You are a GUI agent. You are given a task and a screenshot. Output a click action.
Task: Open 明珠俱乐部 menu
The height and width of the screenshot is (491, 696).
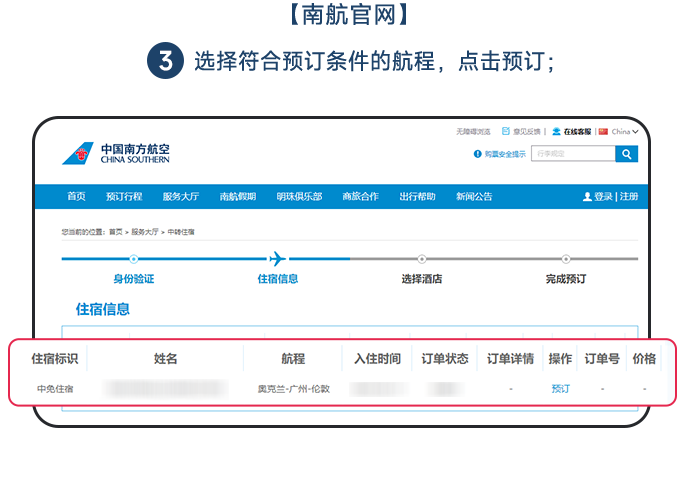[299, 196]
